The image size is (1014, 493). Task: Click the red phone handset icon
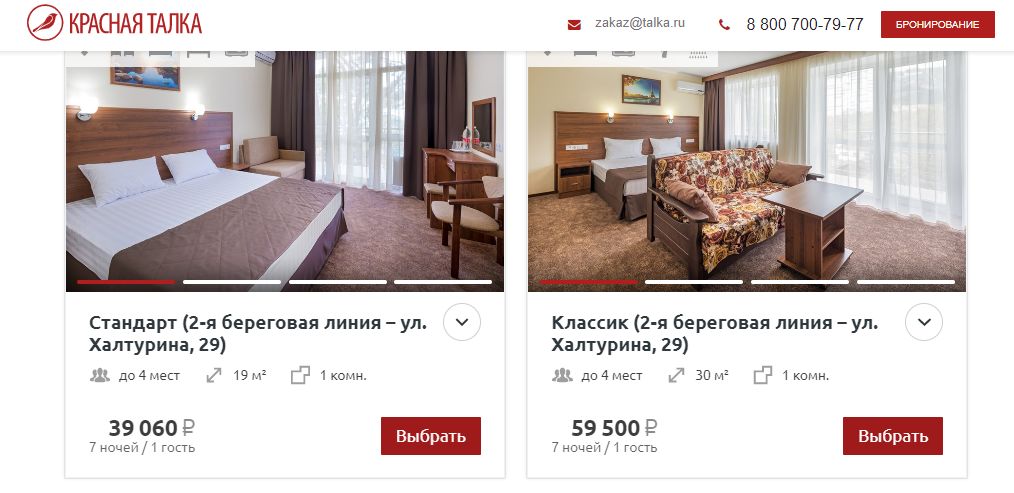point(724,25)
